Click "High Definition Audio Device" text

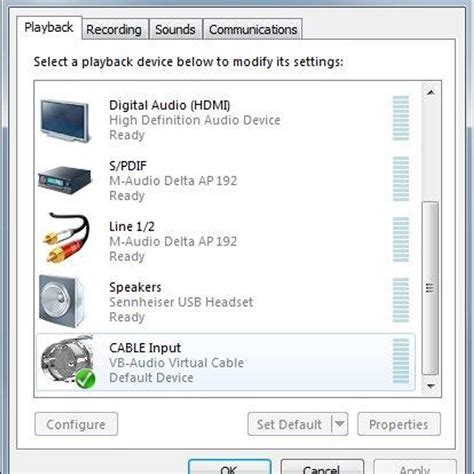(195, 120)
